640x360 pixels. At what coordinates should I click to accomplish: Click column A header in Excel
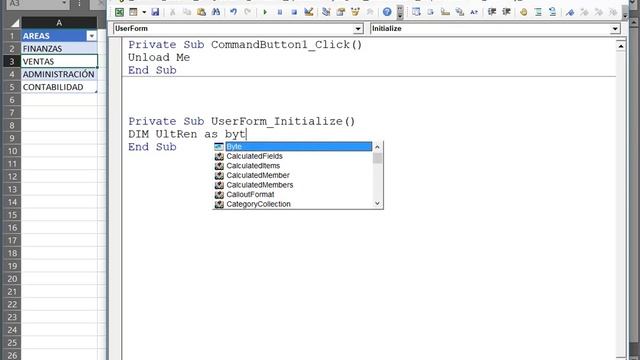(59, 23)
